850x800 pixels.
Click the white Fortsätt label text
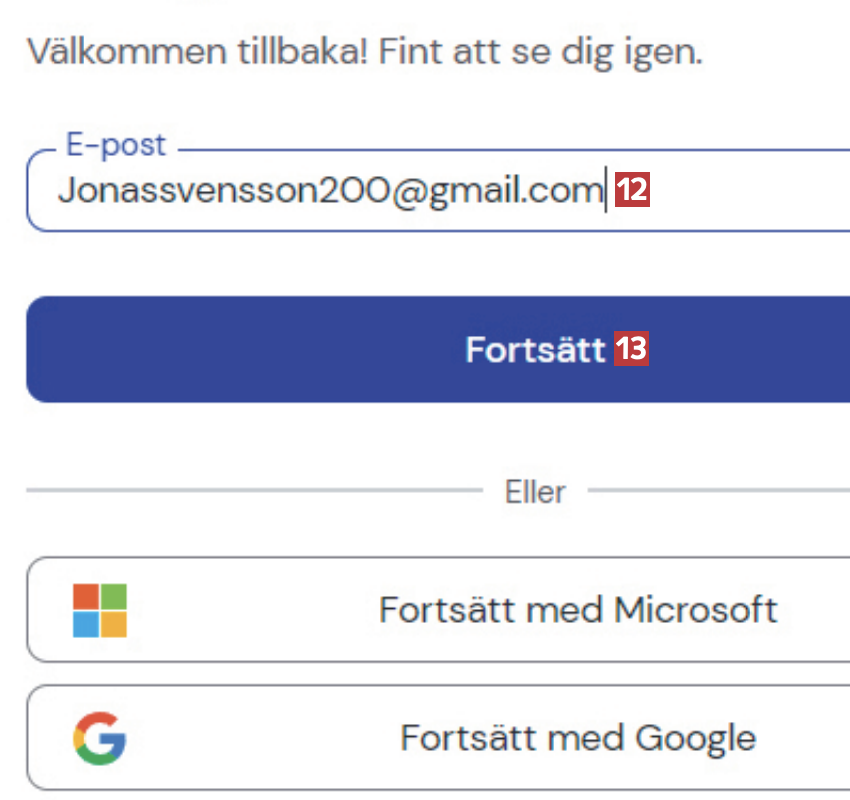[535, 350]
